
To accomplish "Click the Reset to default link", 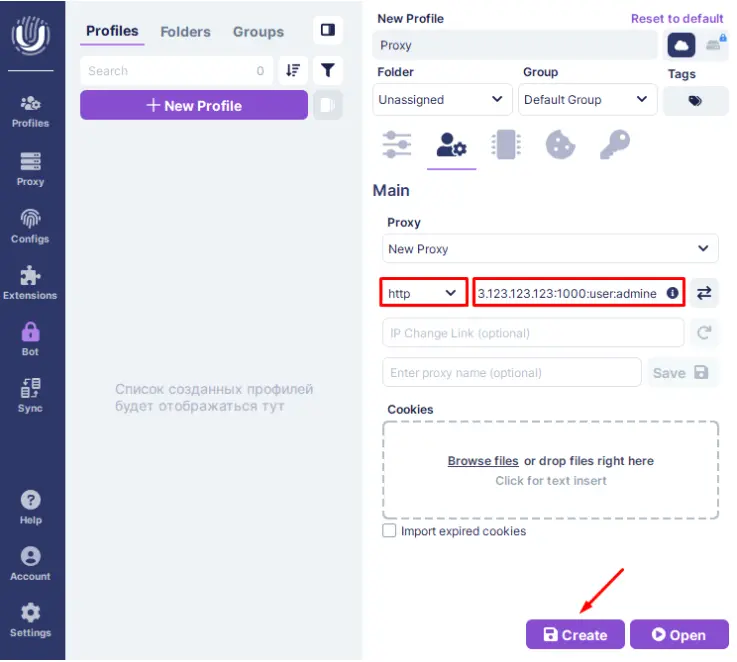I will (x=677, y=19).
